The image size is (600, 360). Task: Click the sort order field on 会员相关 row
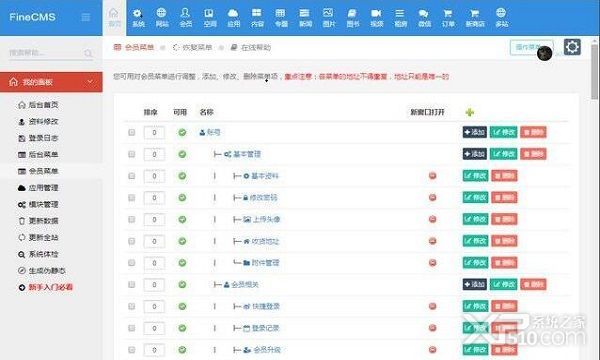pyautogui.click(x=154, y=285)
